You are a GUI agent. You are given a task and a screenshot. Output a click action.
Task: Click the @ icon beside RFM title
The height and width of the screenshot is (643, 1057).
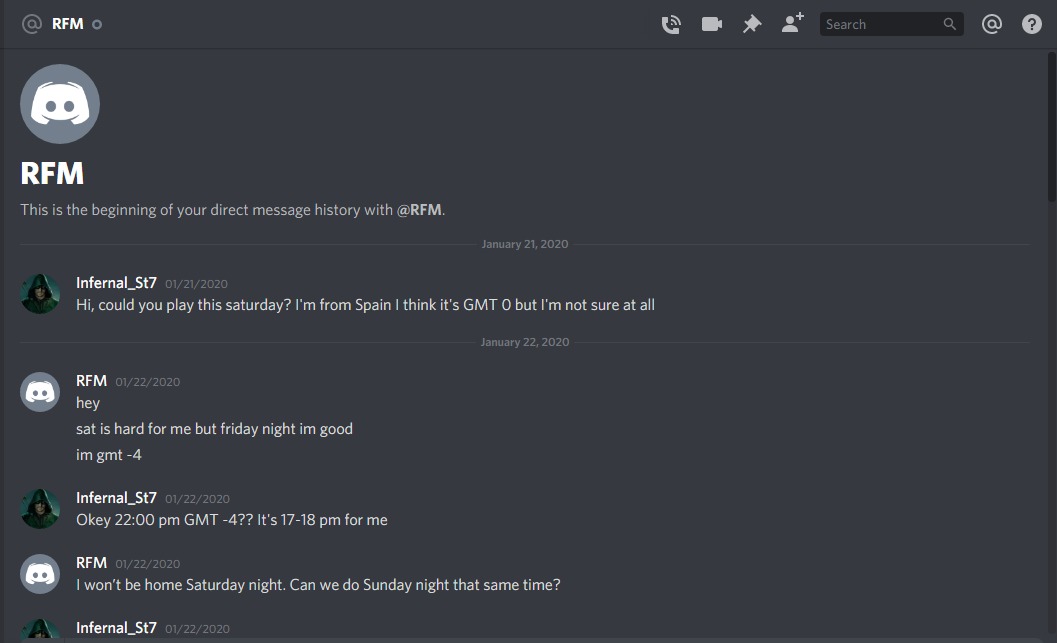(32, 24)
